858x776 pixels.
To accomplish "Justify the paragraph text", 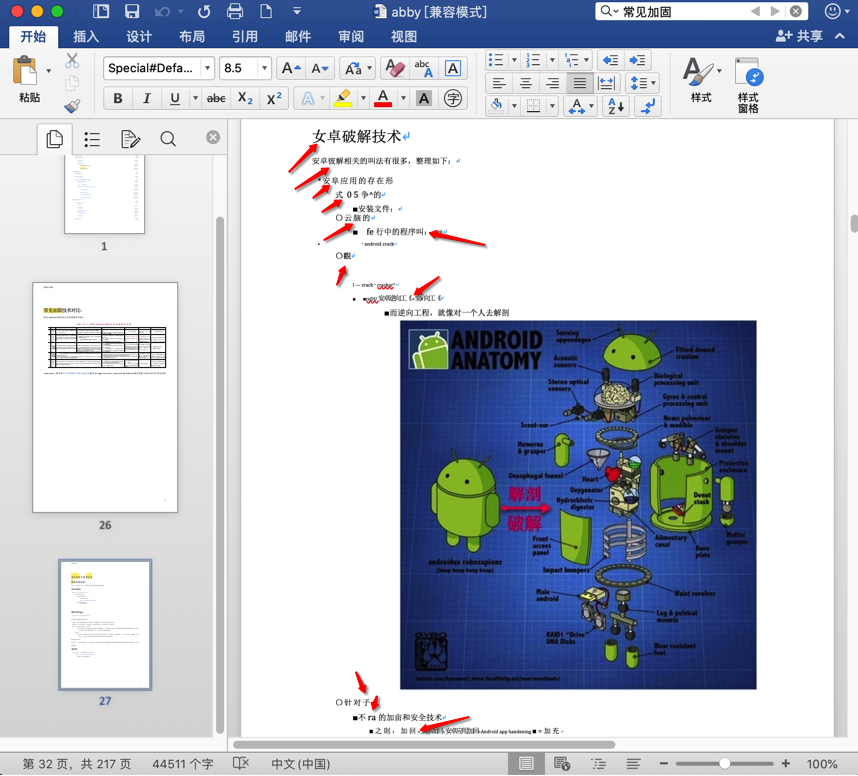I will pos(579,83).
